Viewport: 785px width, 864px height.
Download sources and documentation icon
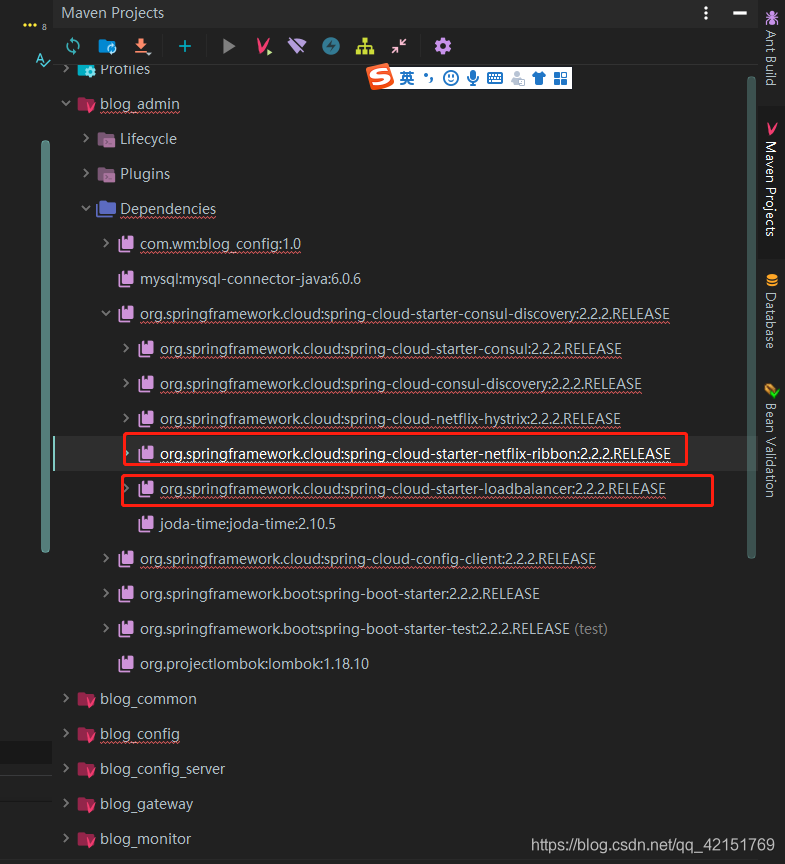point(143,46)
